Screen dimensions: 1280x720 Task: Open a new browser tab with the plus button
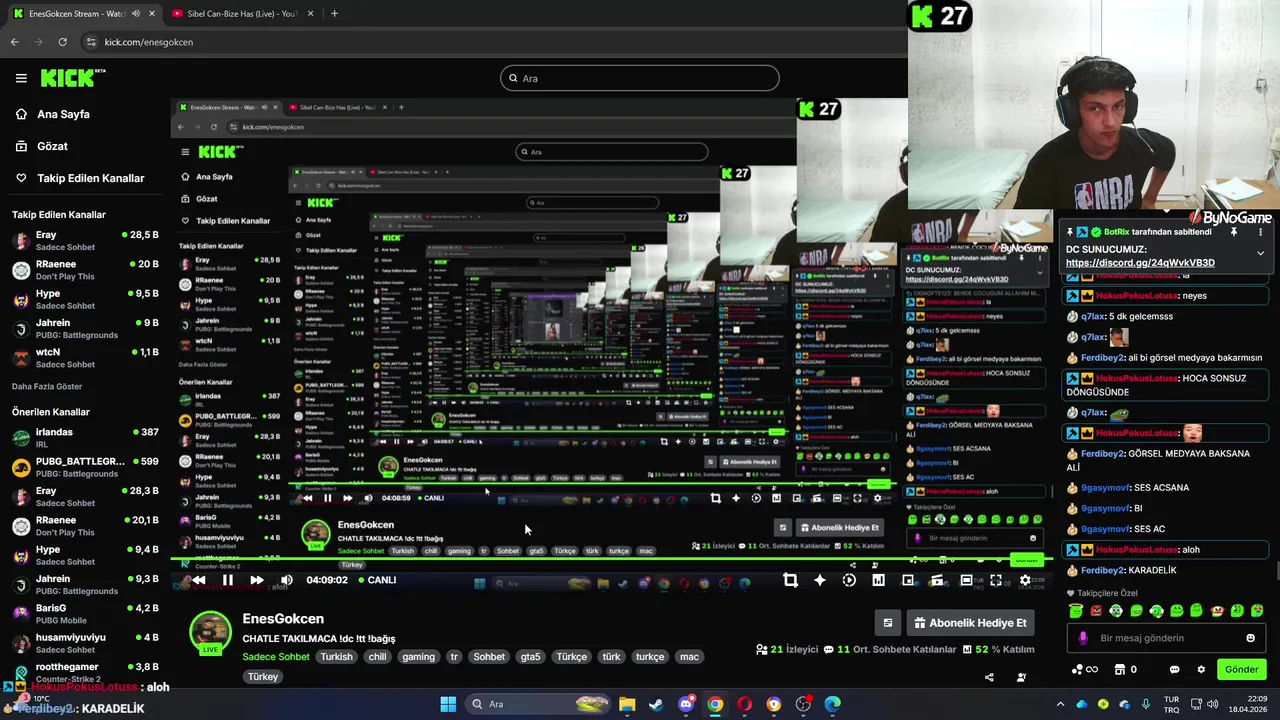point(334,14)
